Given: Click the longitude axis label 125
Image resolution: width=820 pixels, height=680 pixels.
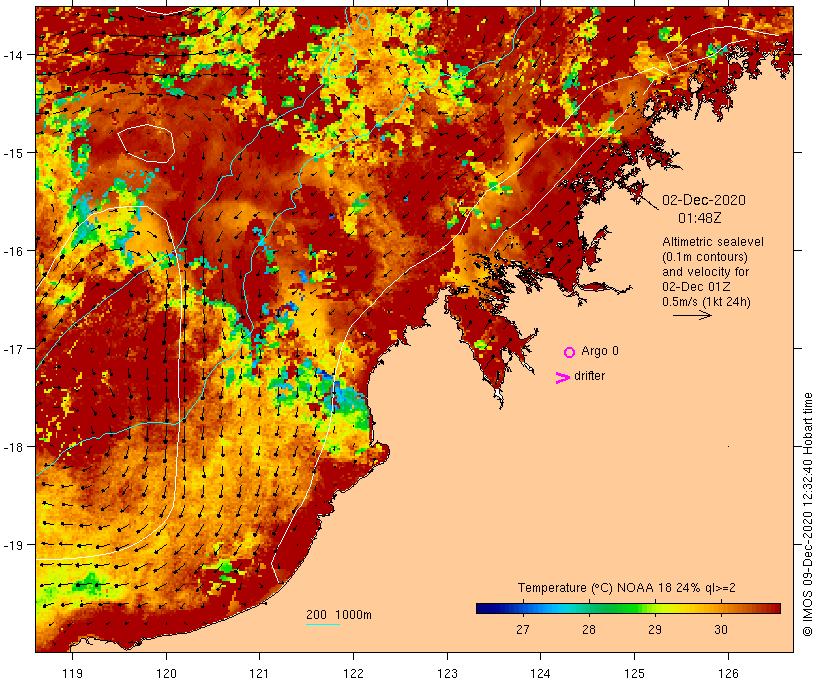Looking at the screenshot, I should pos(634,673).
